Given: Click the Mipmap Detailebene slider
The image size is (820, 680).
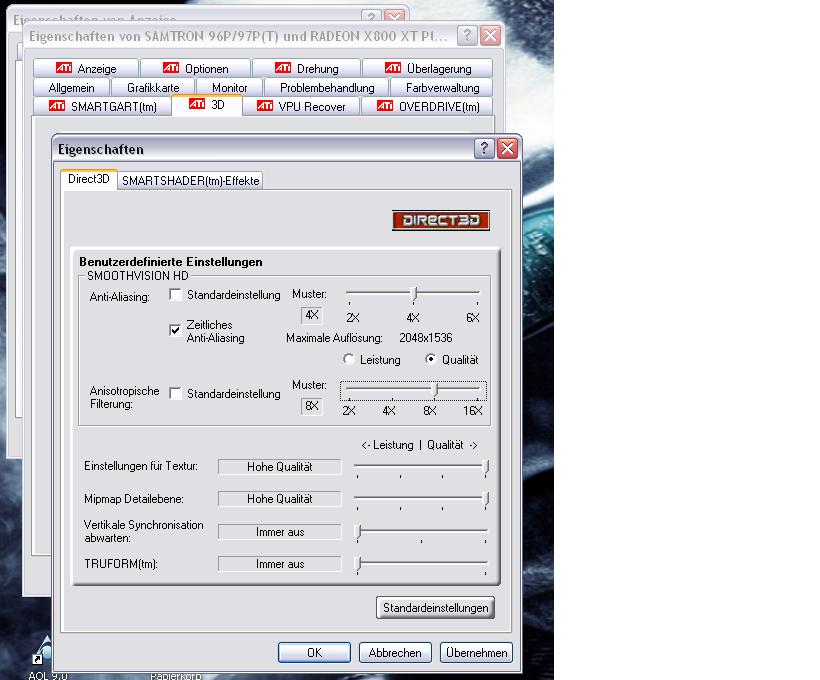Looking at the screenshot, I should point(422,500).
